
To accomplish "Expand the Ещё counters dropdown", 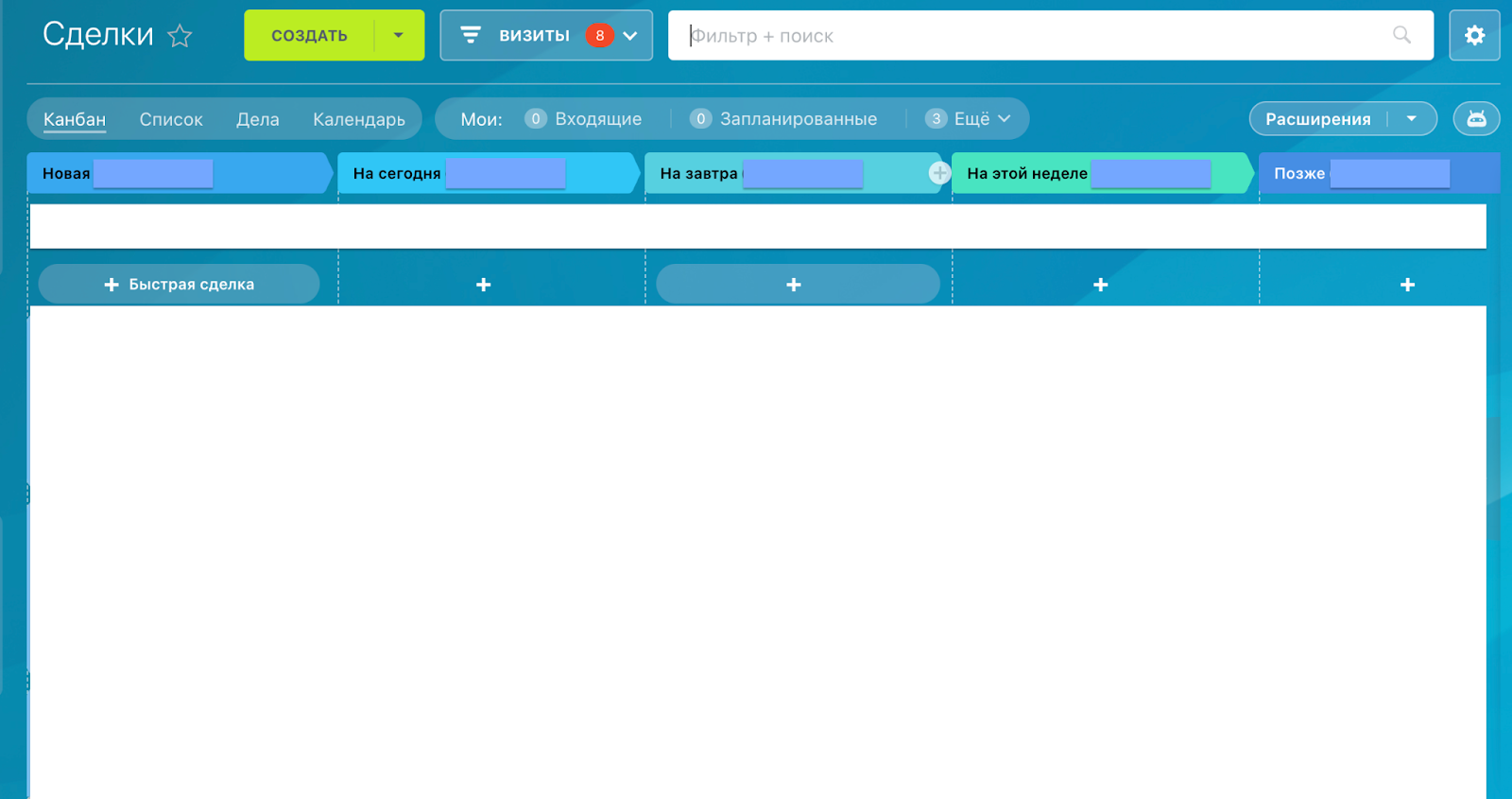I will 969,119.
